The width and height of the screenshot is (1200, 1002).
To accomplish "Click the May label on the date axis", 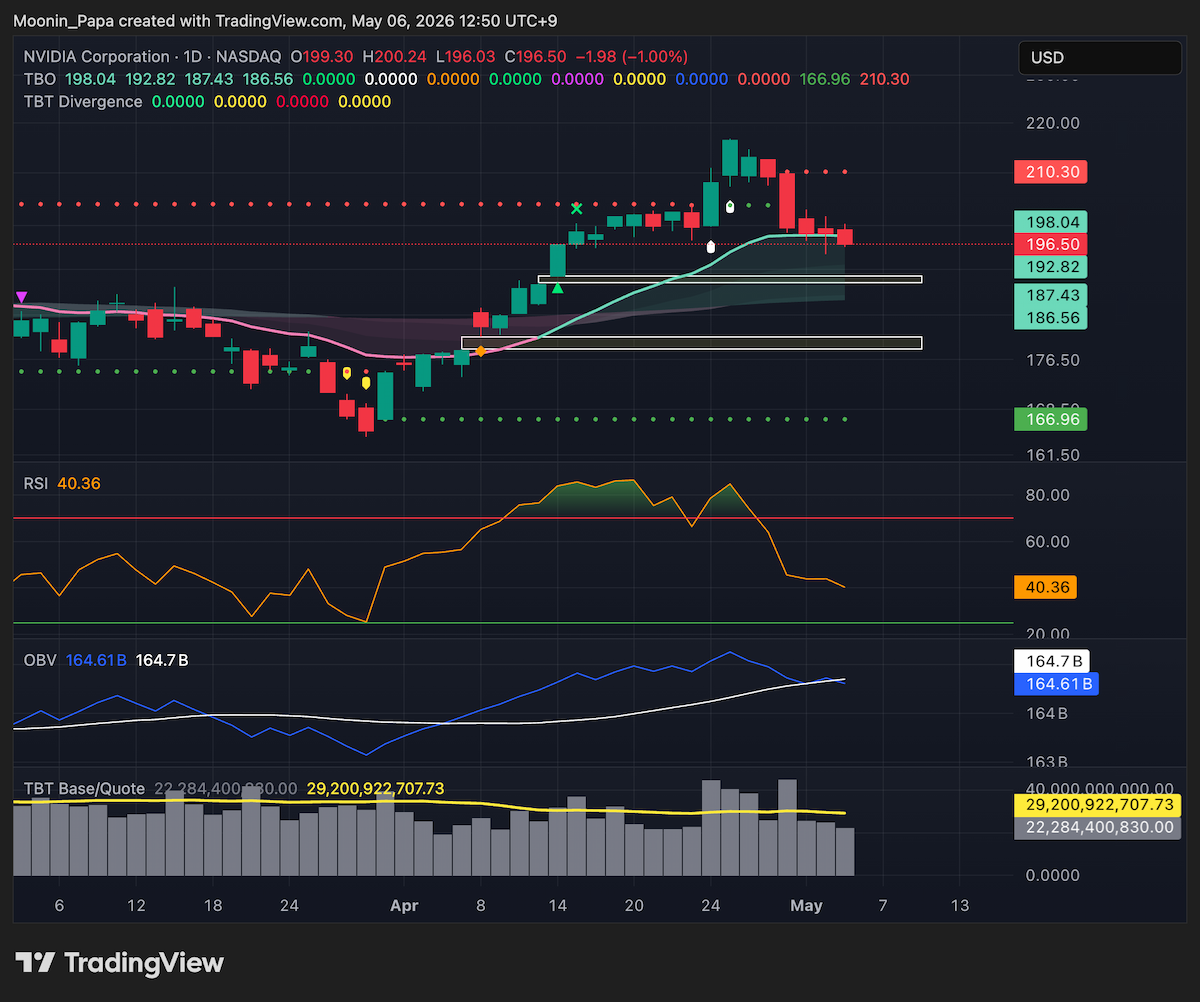I will [x=806, y=906].
